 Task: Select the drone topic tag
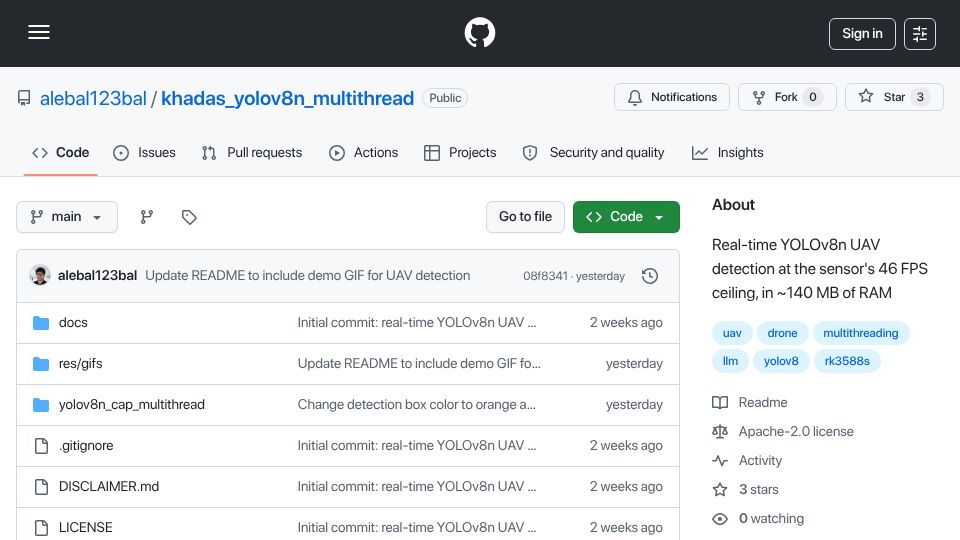tap(782, 333)
